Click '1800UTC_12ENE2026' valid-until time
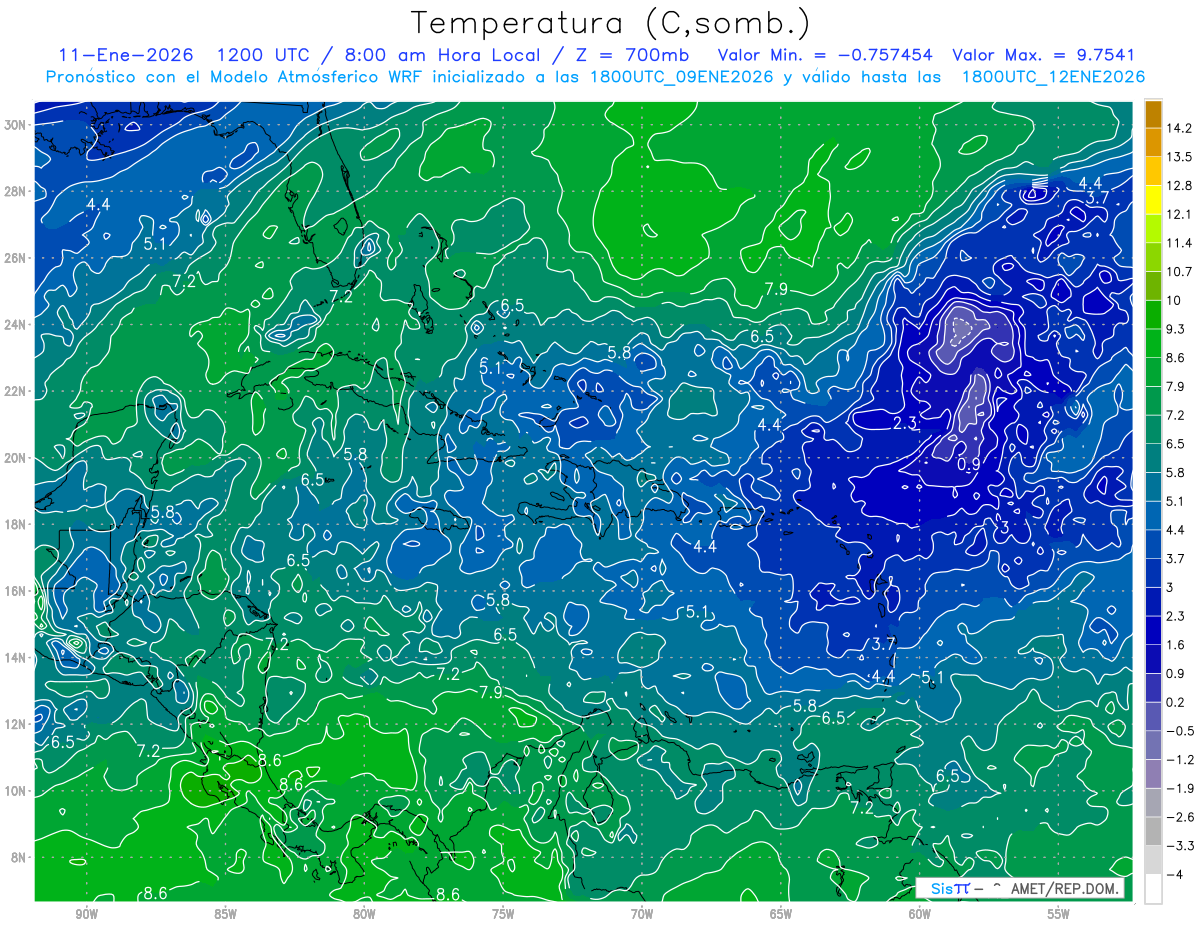The height and width of the screenshot is (927, 1200). coord(1053,77)
